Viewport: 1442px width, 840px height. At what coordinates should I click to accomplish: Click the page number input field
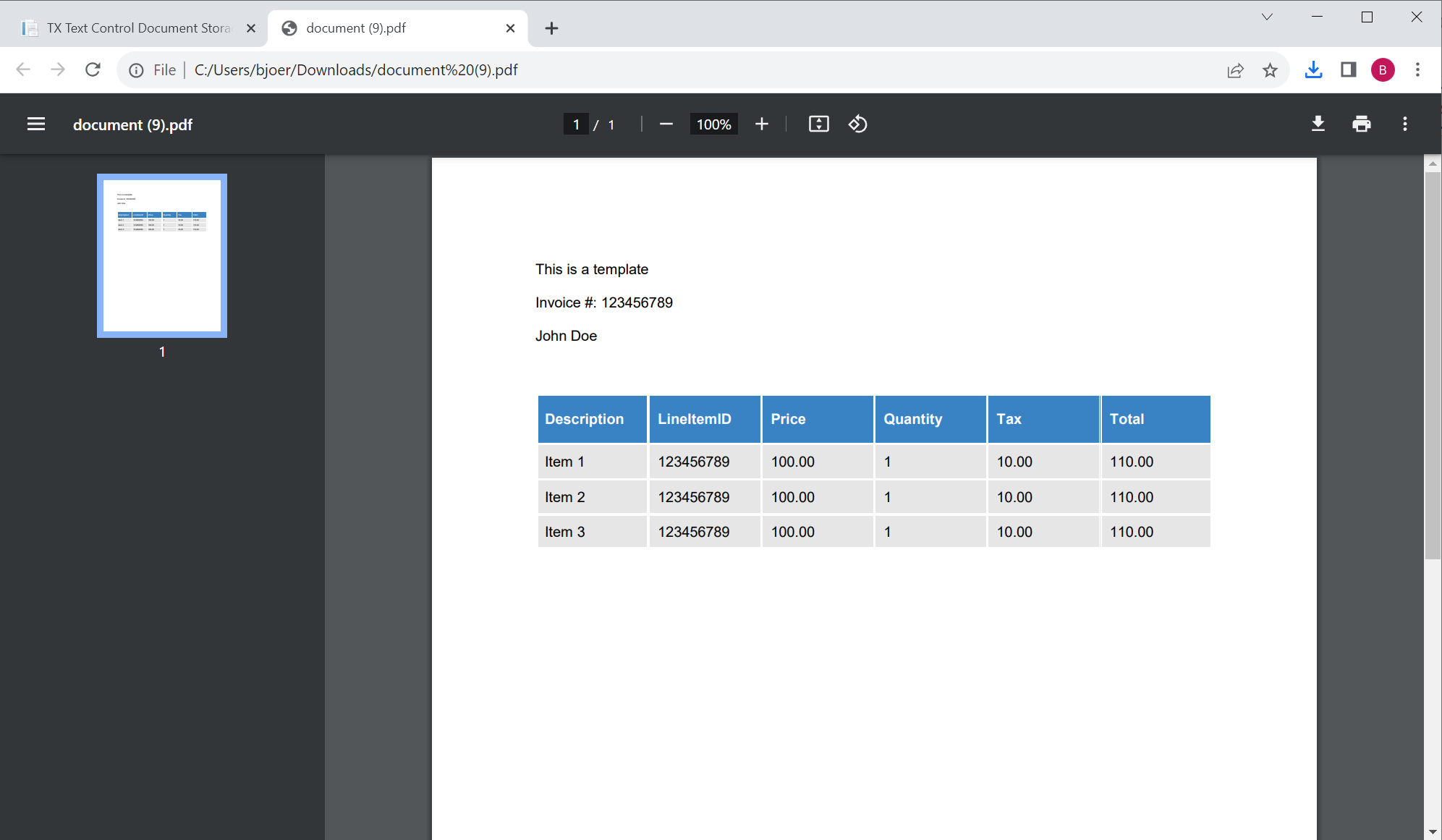point(576,124)
